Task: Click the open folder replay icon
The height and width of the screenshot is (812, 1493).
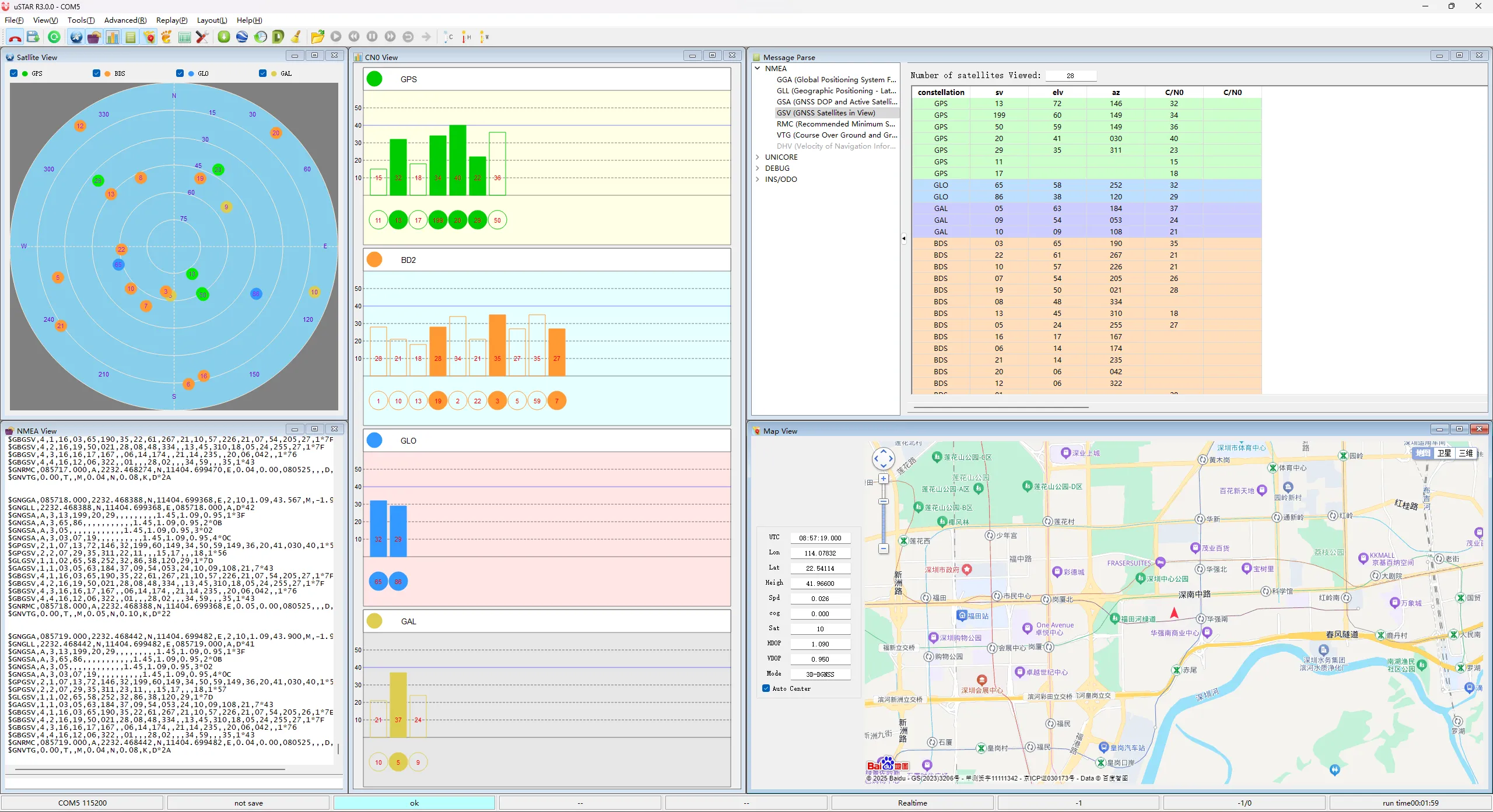Action: (x=317, y=37)
